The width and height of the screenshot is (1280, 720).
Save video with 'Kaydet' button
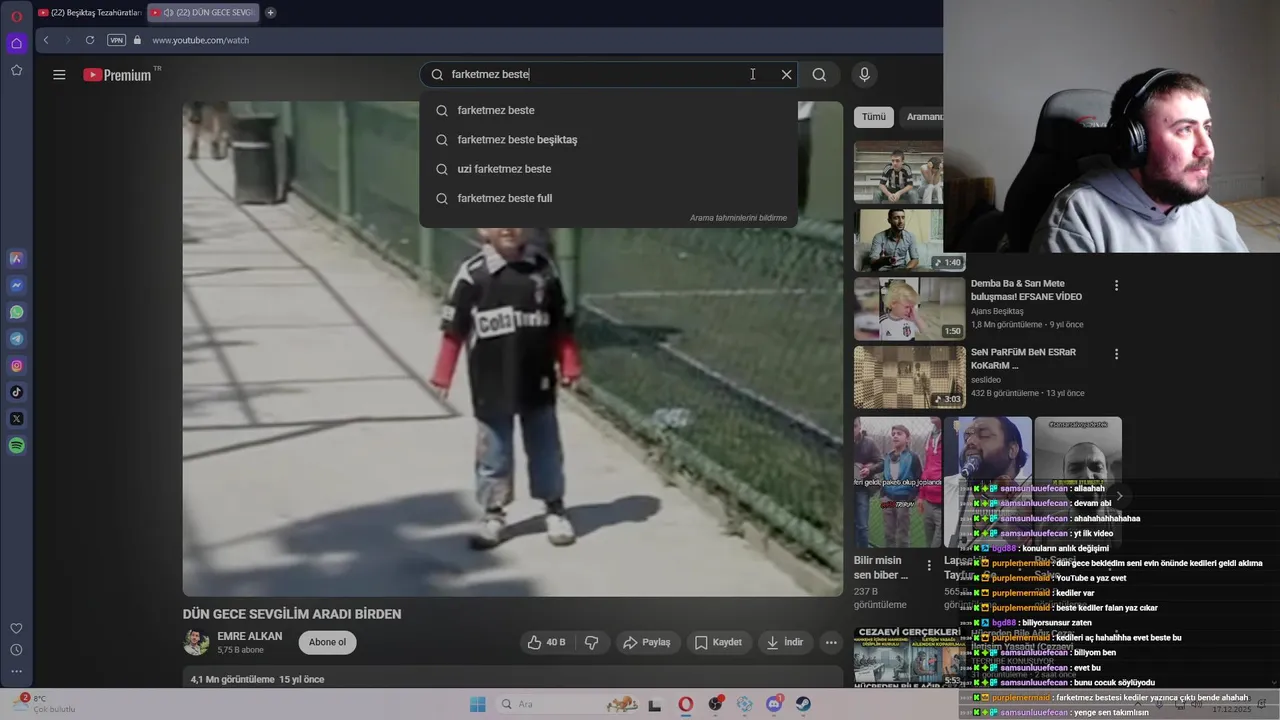pyautogui.click(x=718, y=642)
